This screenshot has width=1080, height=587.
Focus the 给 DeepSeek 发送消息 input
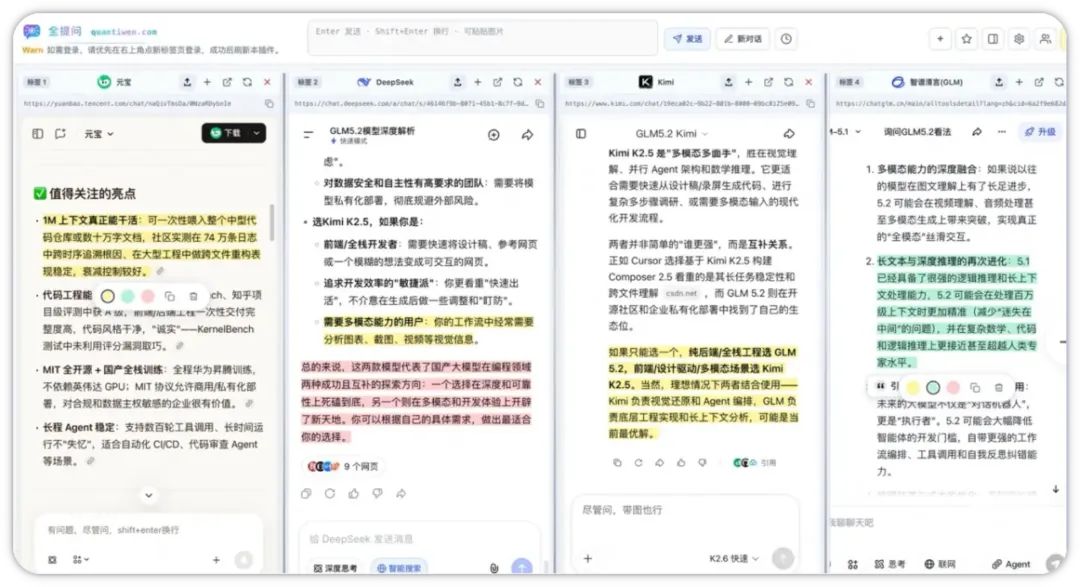418,539
